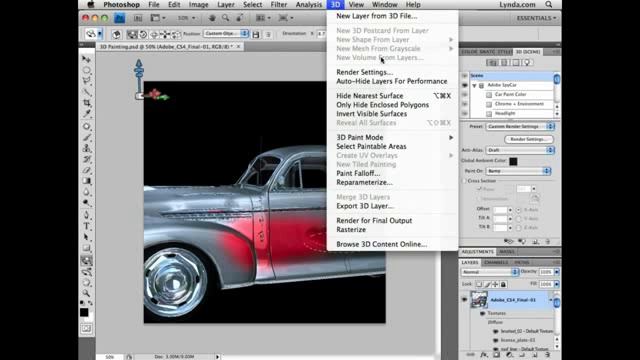The height and width of the screenshot is (360, 640).
Task: Select the 3D Roll tool in options bar
Action: click(x=143, y=34)
